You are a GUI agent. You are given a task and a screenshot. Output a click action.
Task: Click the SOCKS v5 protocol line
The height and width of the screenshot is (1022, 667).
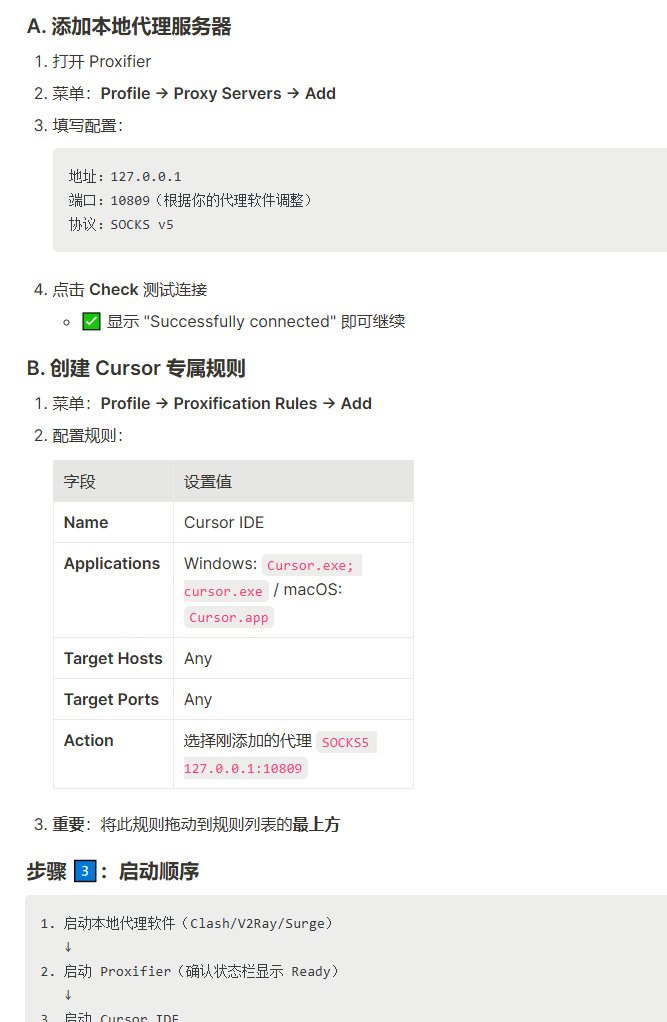121,224
